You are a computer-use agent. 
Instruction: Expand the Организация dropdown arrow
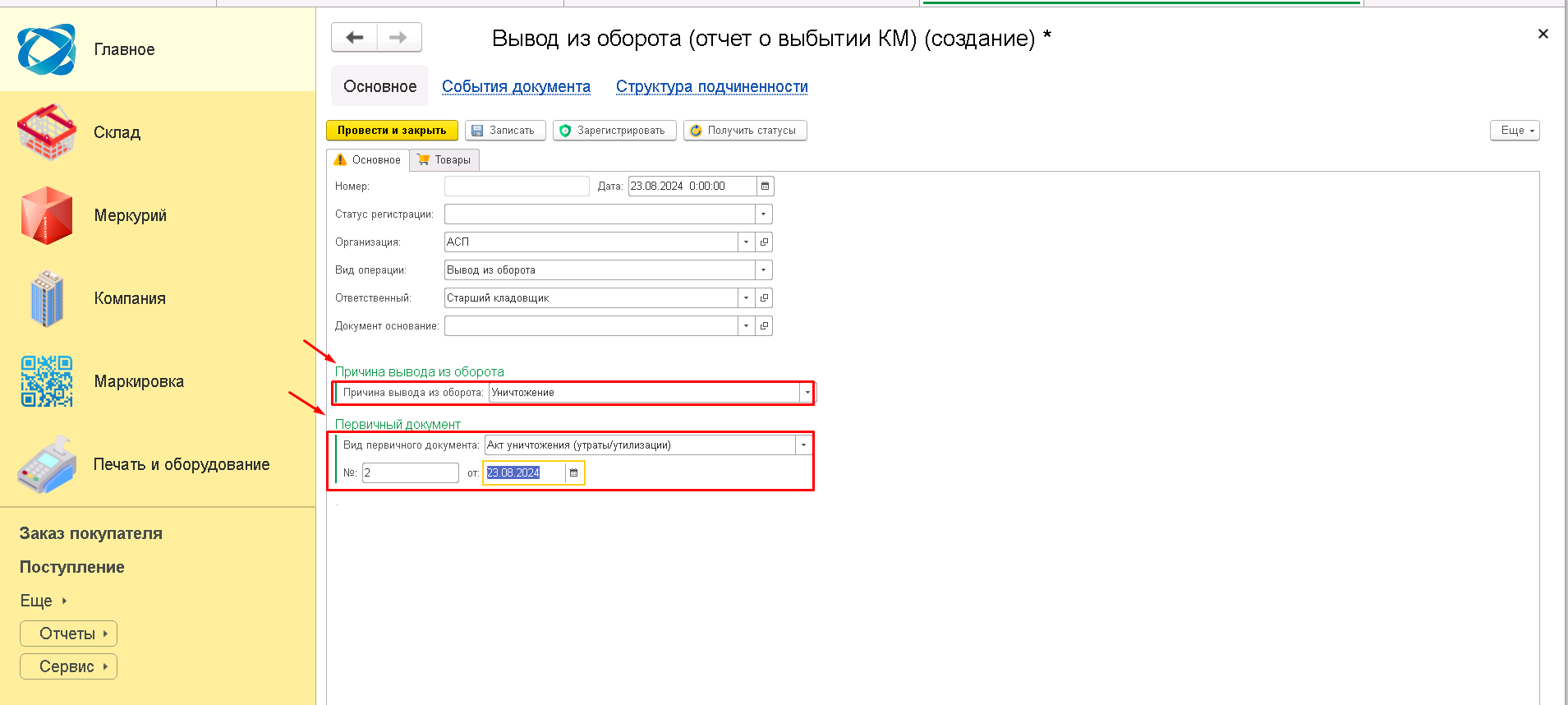click(x=746, y=242)
